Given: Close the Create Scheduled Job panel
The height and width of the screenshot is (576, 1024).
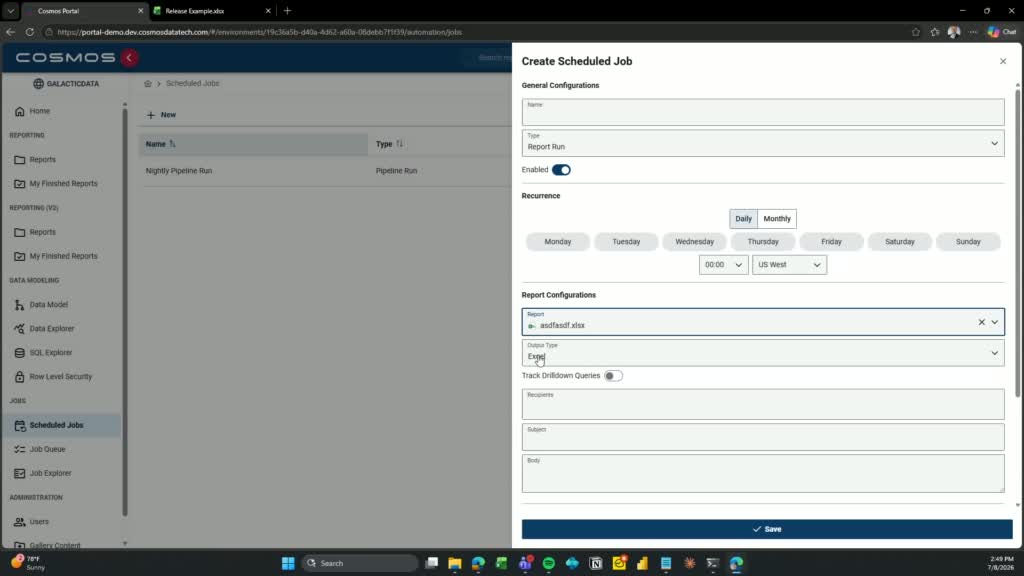Looking at the screenshot, I should pos(1002,61).
